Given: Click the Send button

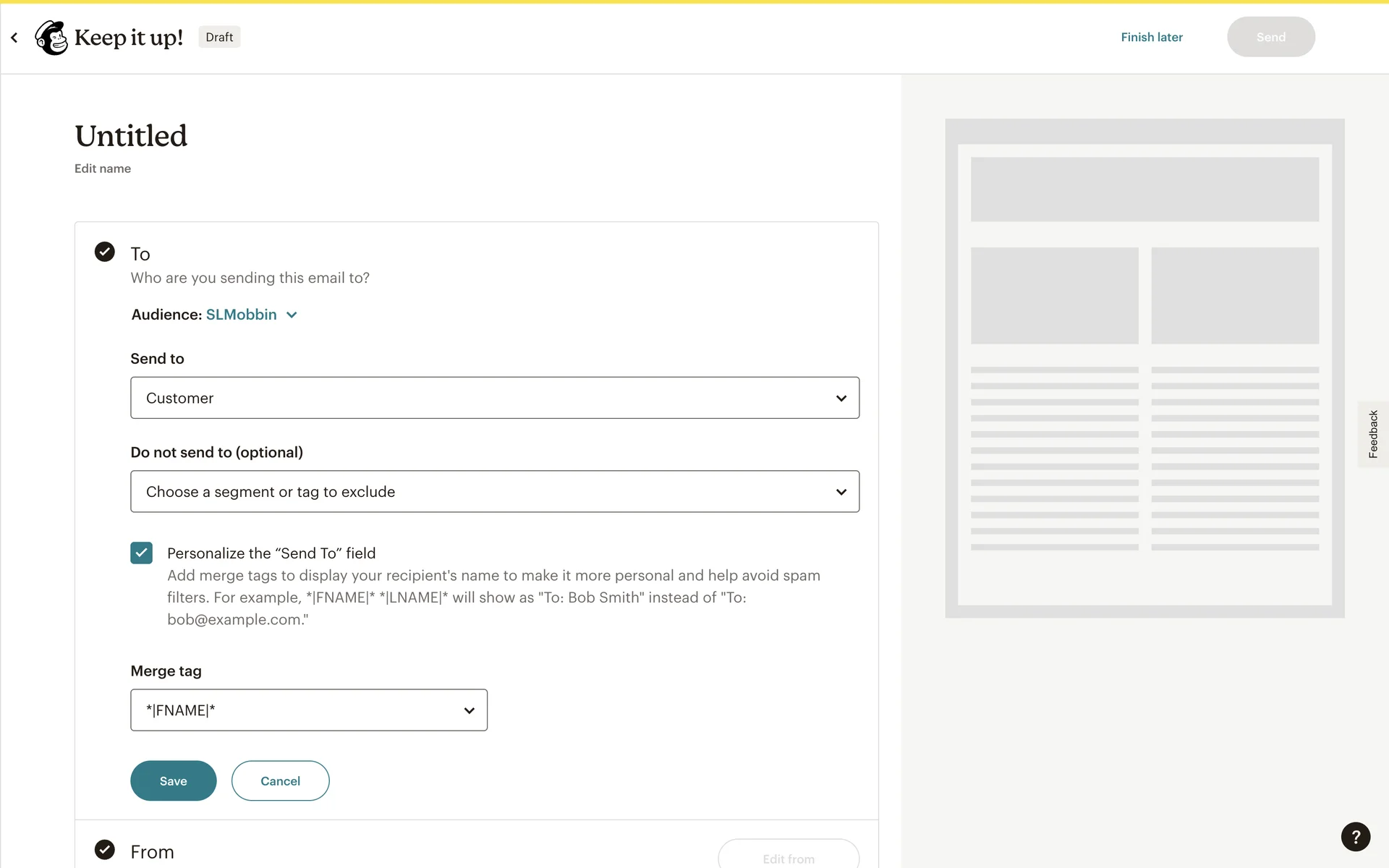Looking at the screenshot, I should coord(1270,38).
